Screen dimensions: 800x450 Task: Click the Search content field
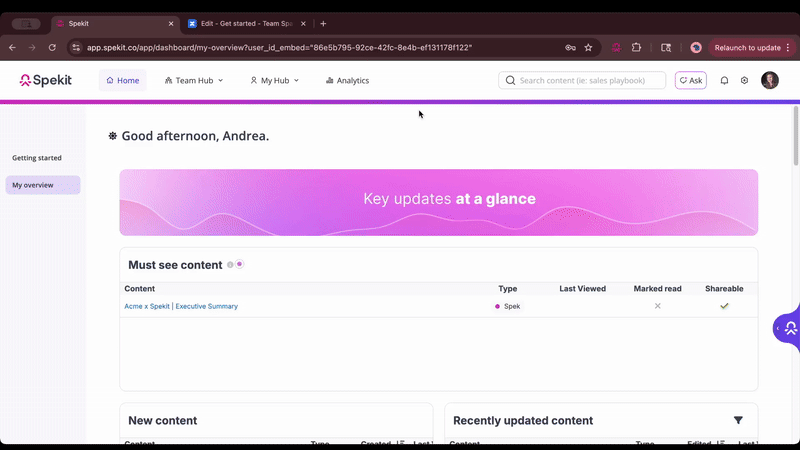[588, 80]
